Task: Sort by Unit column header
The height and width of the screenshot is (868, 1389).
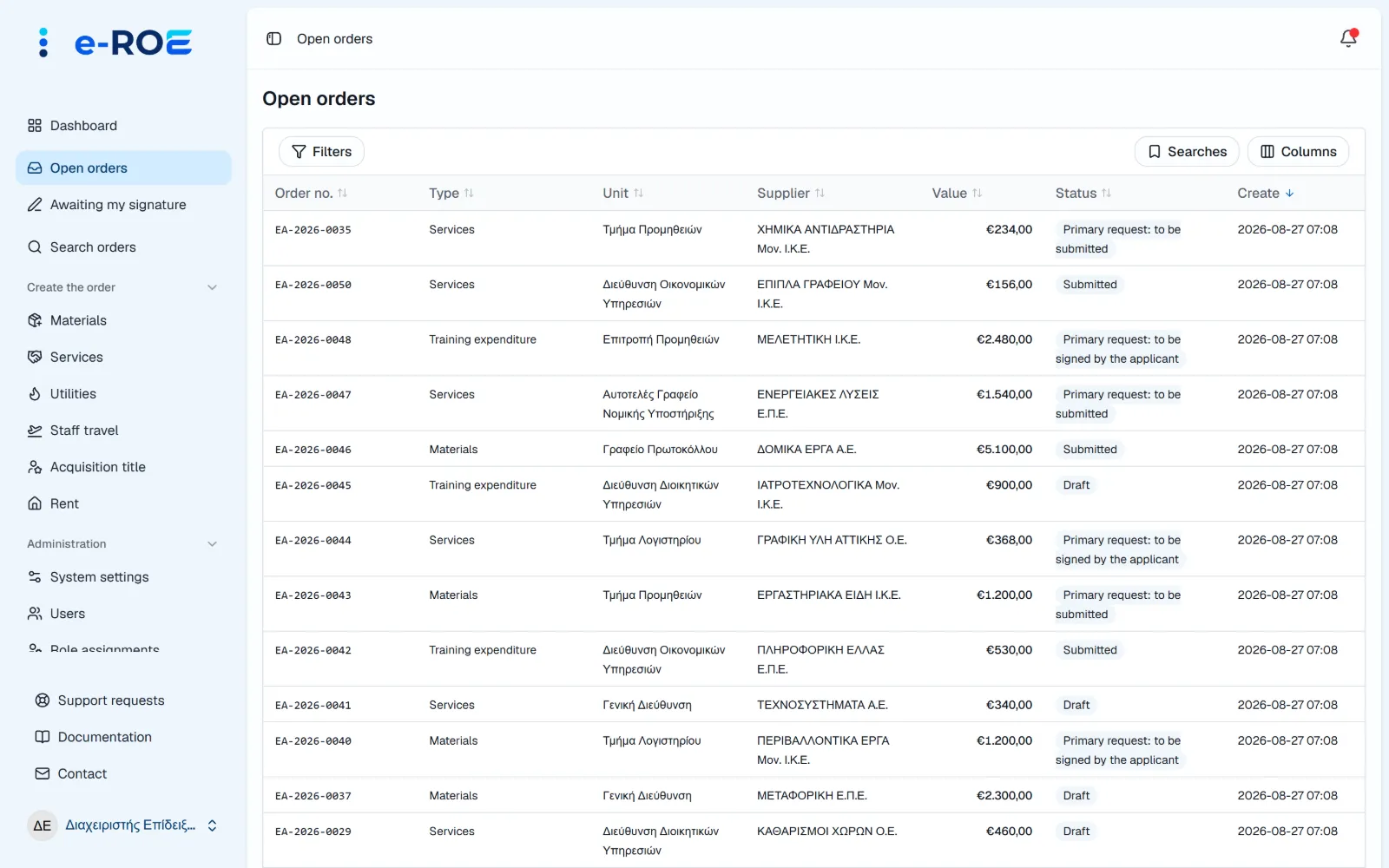Action: pos(623,194)
